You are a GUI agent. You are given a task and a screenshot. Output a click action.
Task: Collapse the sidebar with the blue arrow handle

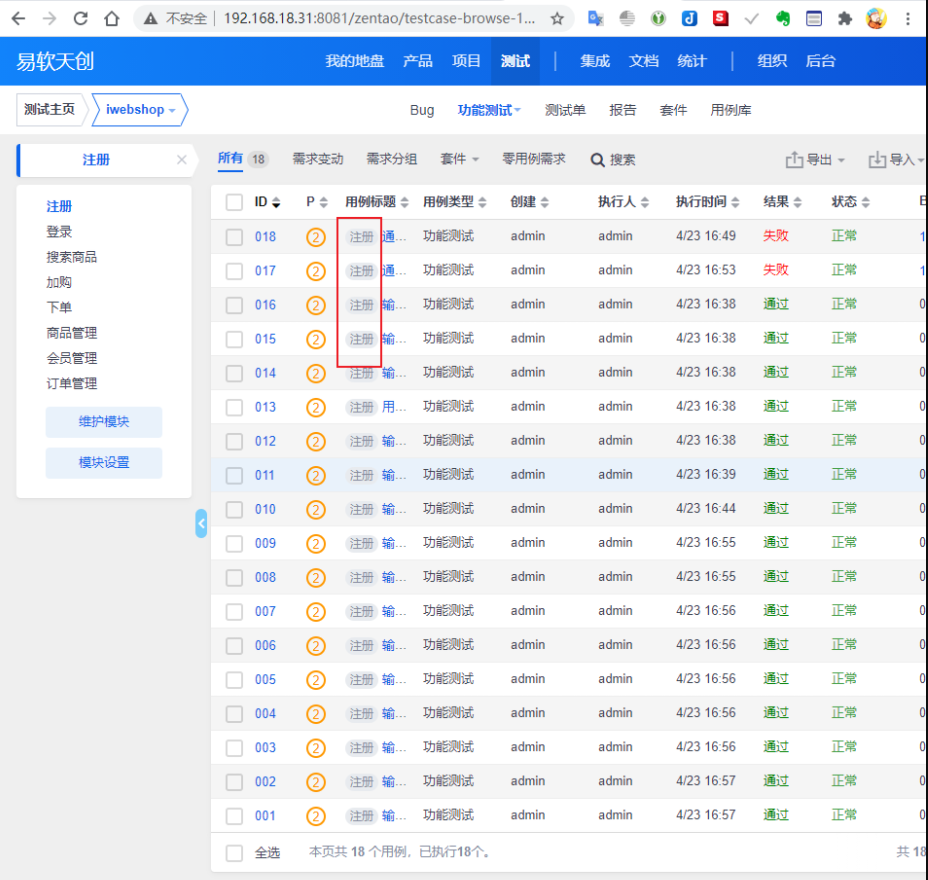tap(201, 523)
